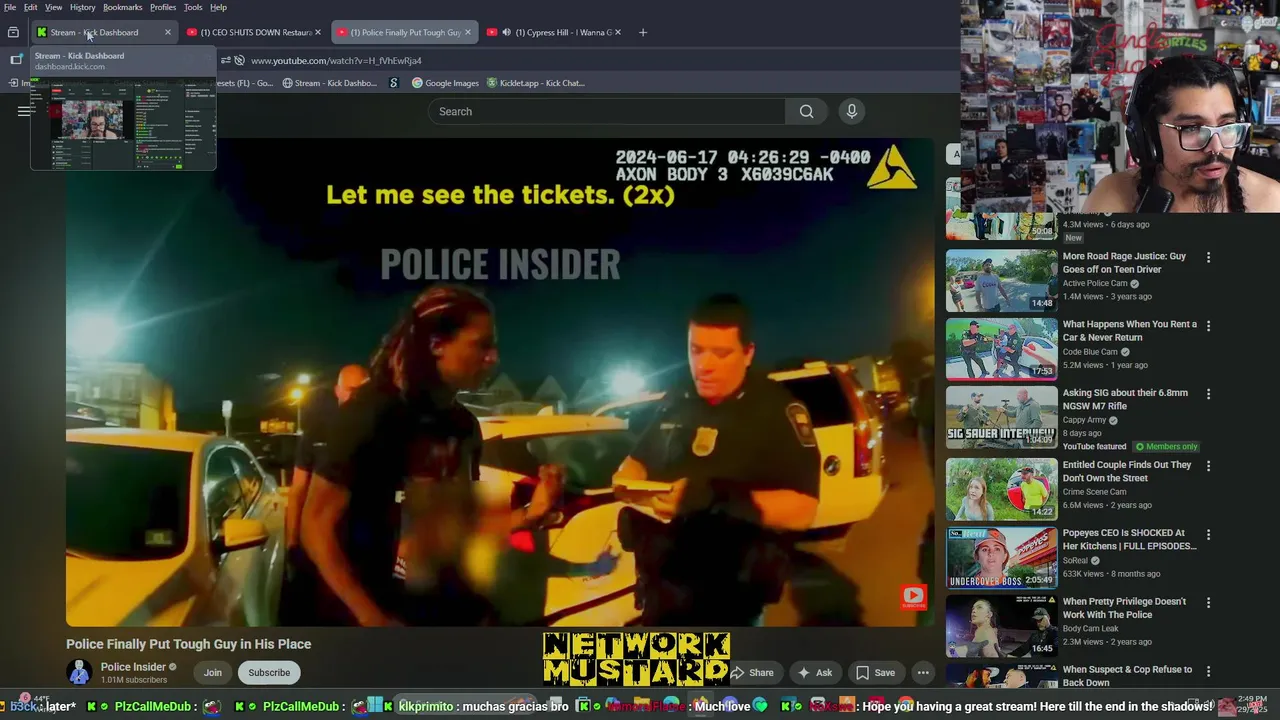Open the Kick Dashboard tab preview thumbnail
The height and width of the screenshot is (720, 1280).
(123, 122)
